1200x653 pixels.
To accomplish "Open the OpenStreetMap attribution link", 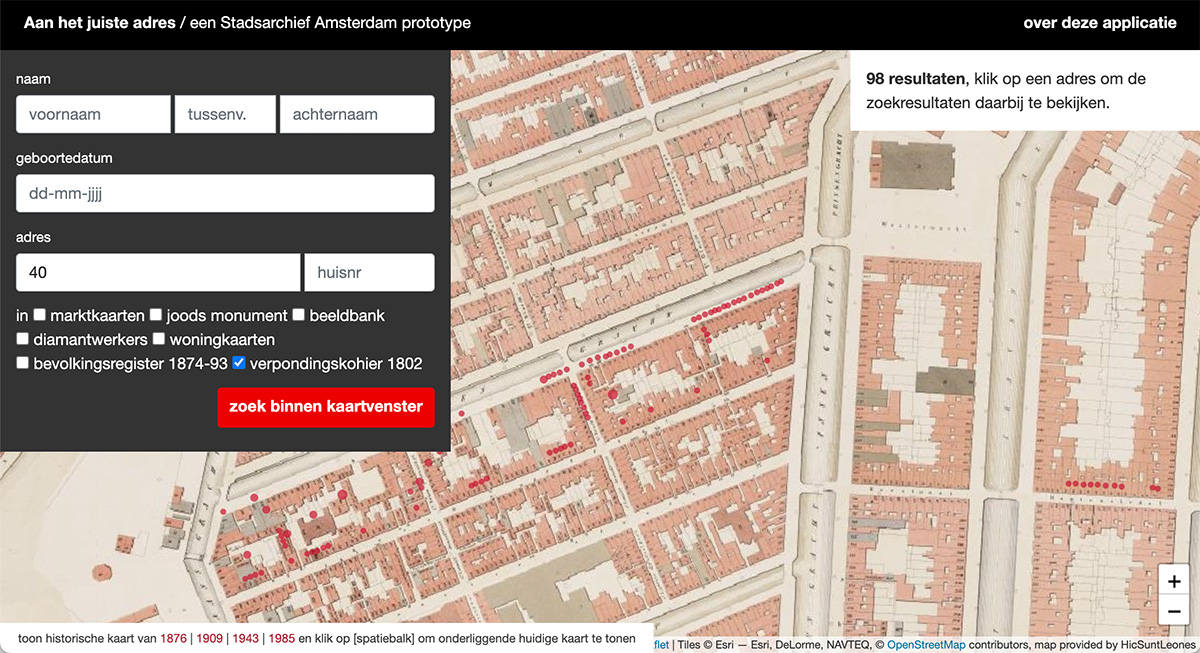I will (926, 645).
